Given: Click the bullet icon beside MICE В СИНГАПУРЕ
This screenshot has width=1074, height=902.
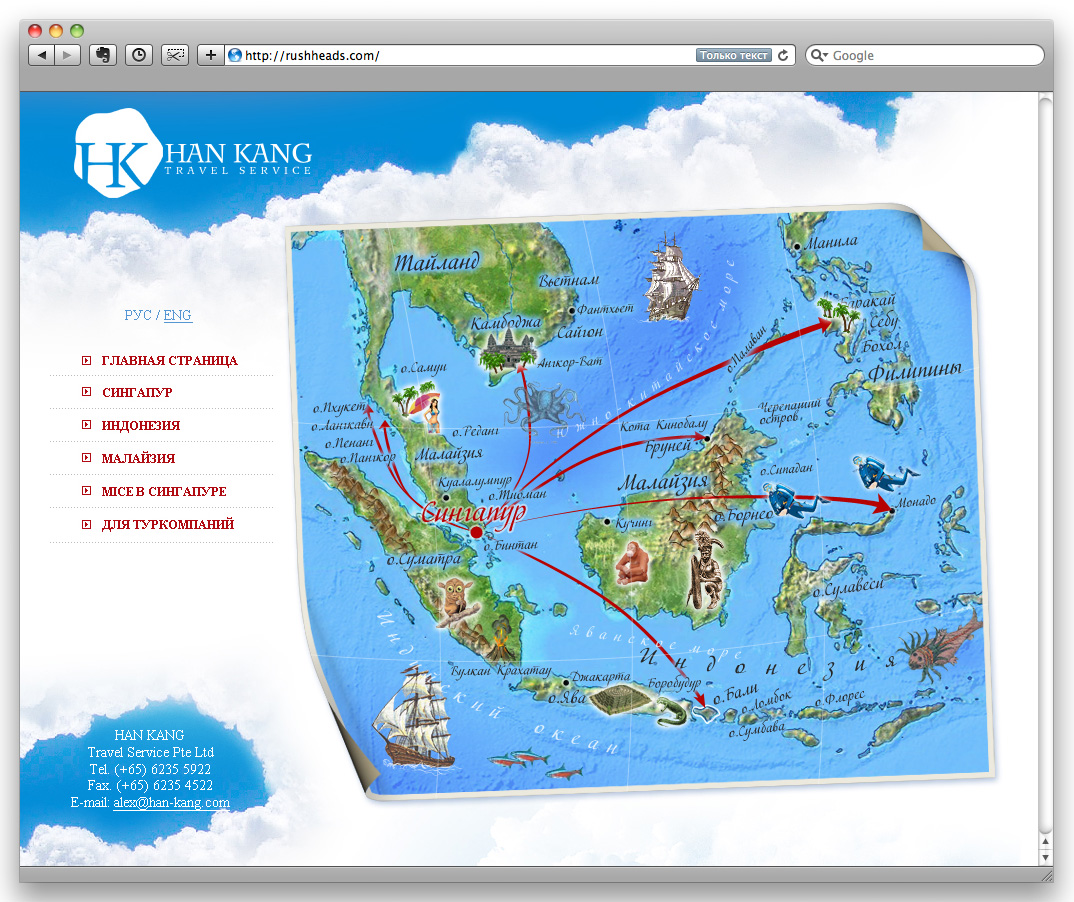Looking at the screenshot, I should pyautogui.click(x=86, y=490).
